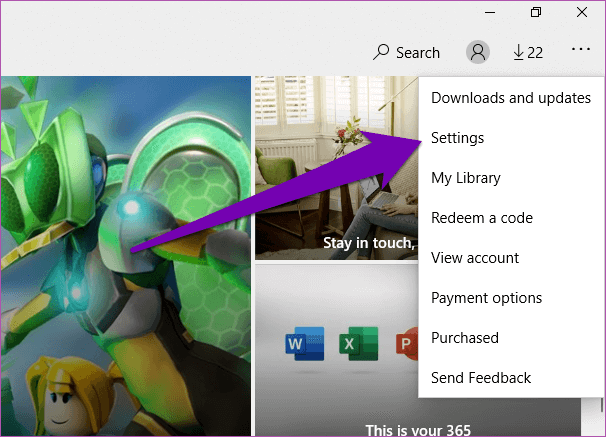Open the green robot game banner
The height and width of the screenshot is (437, 606).
(x=126, y=256)
